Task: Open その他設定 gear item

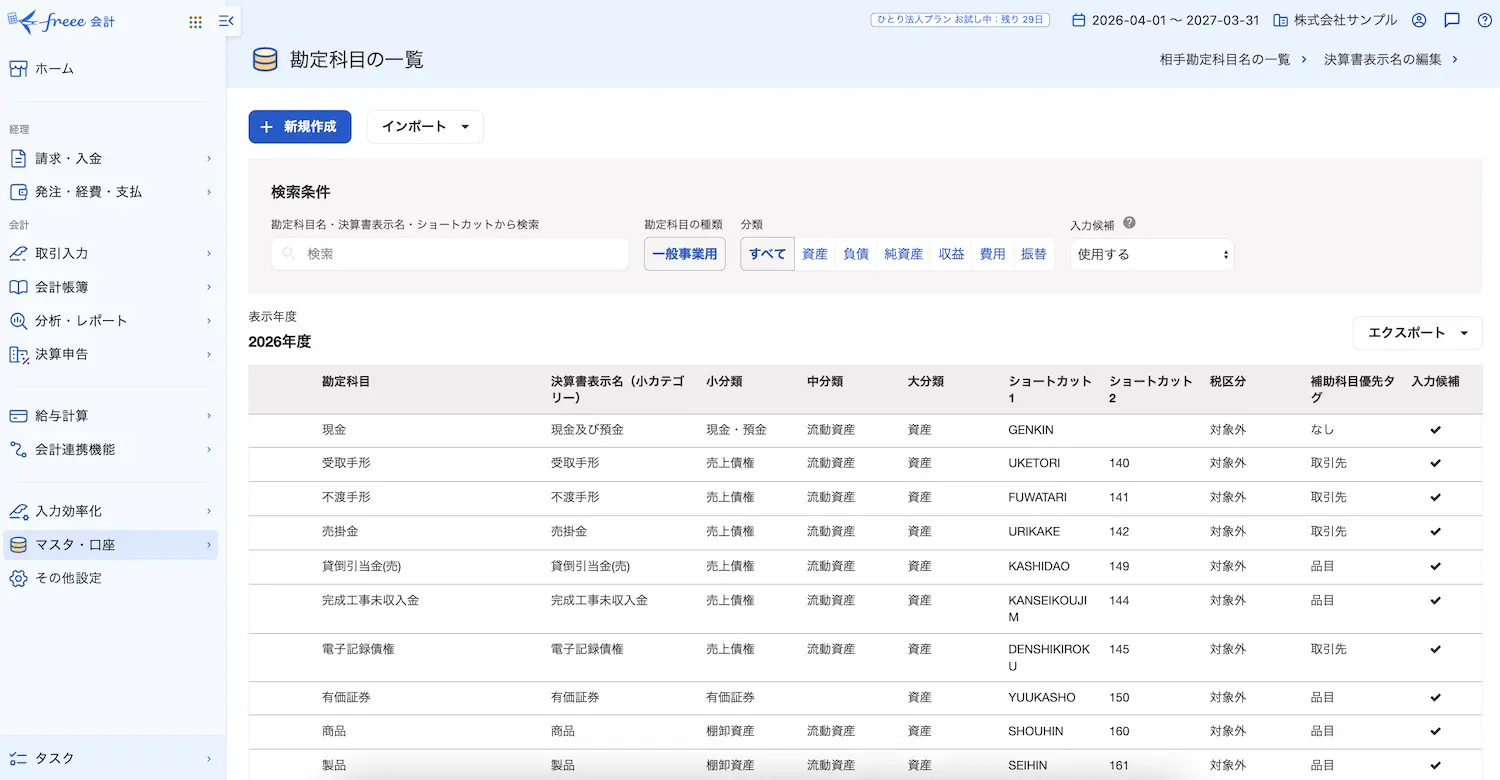Action: pos(110,578)
